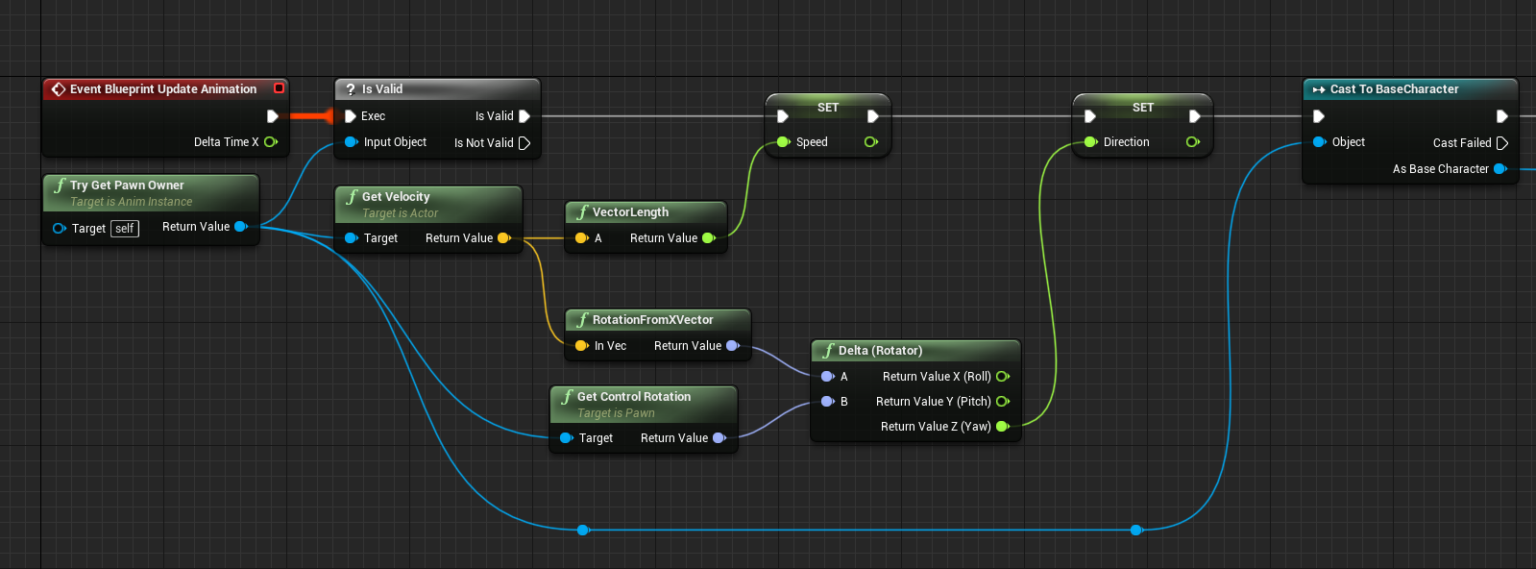1536x569 pixels.
Task: Click the Get Velocity Return Value pin
Action: [x=503, y=238]
